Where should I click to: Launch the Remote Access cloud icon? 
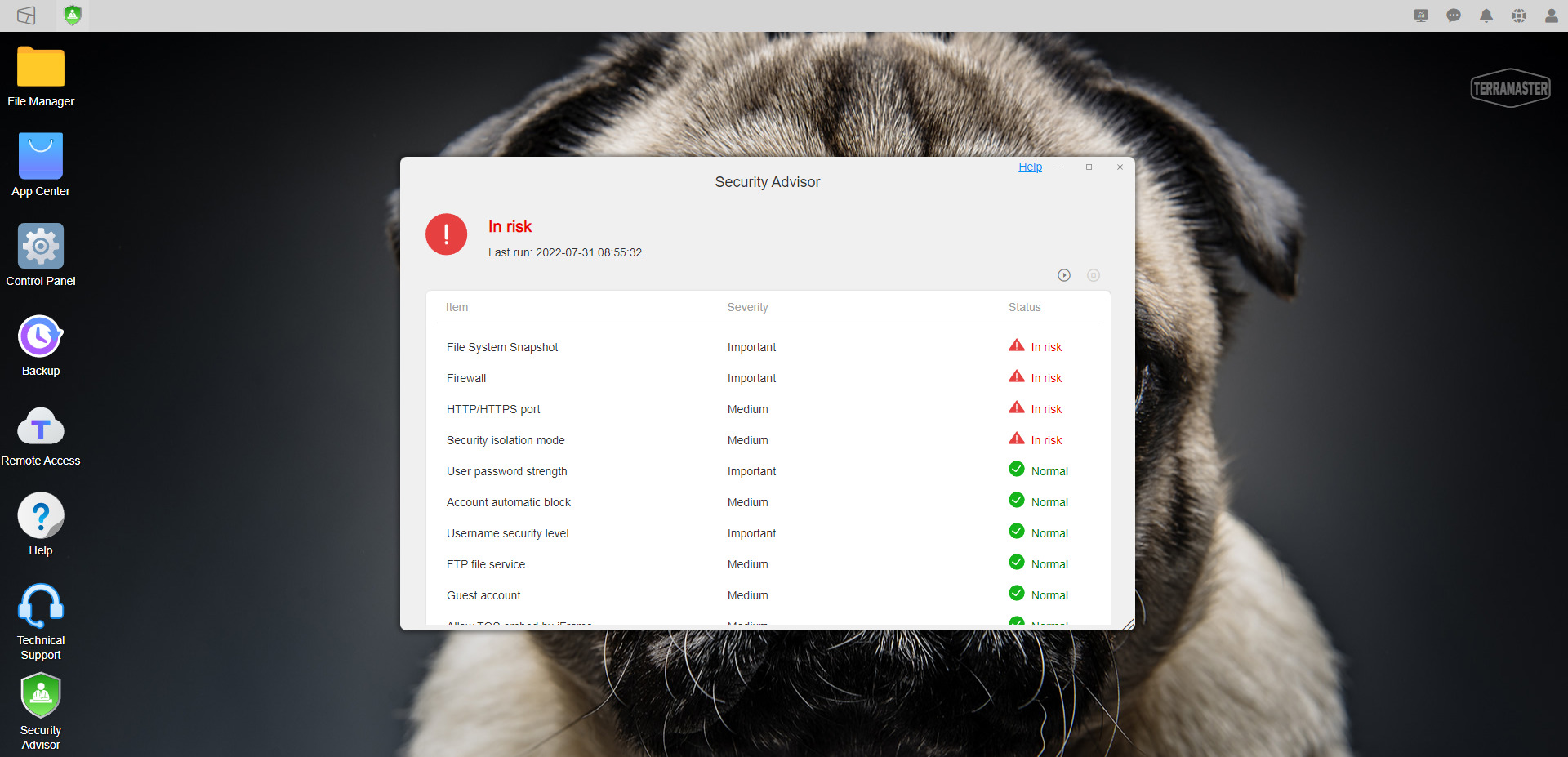(41, 427)
